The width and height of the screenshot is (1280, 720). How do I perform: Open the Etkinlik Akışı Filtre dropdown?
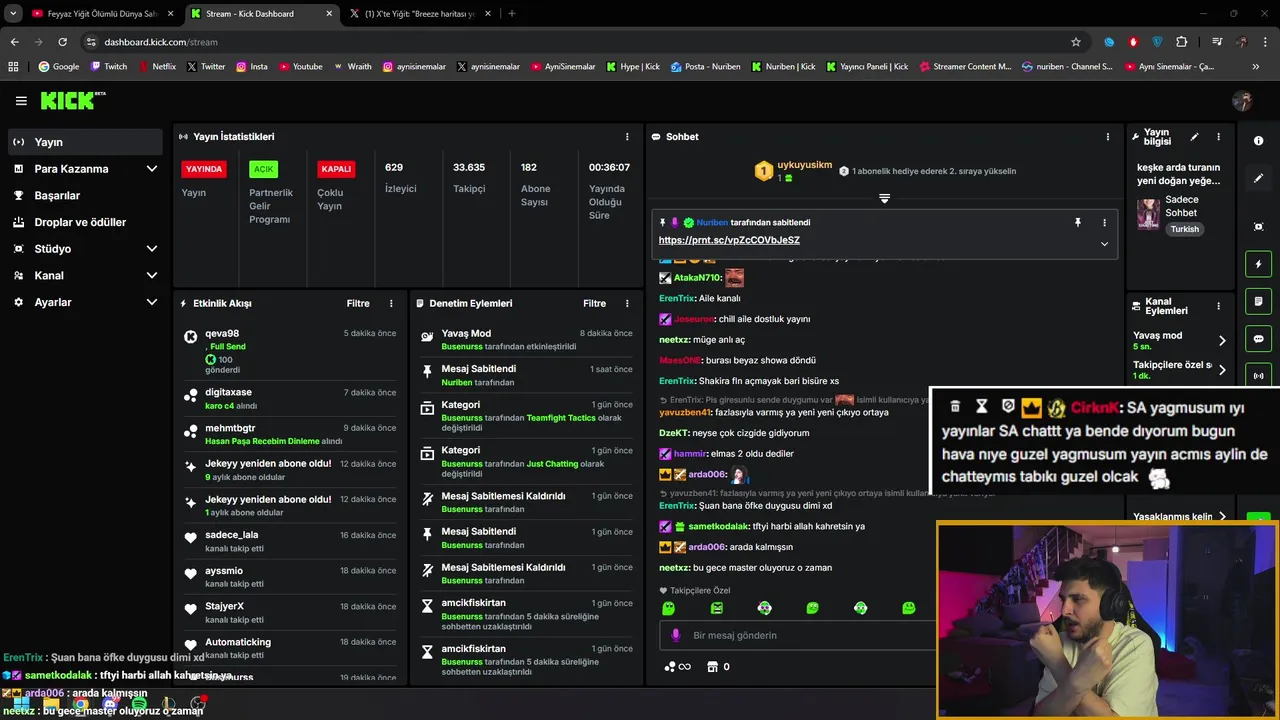pos(358,303)
